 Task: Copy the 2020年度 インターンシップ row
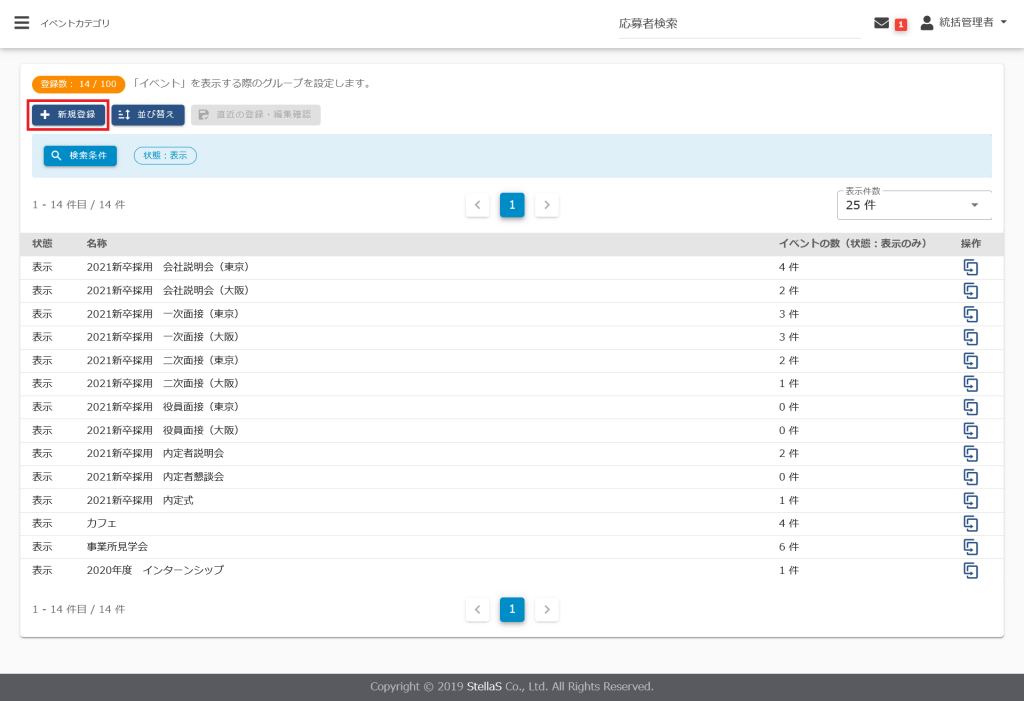click(x=969, y=570)
